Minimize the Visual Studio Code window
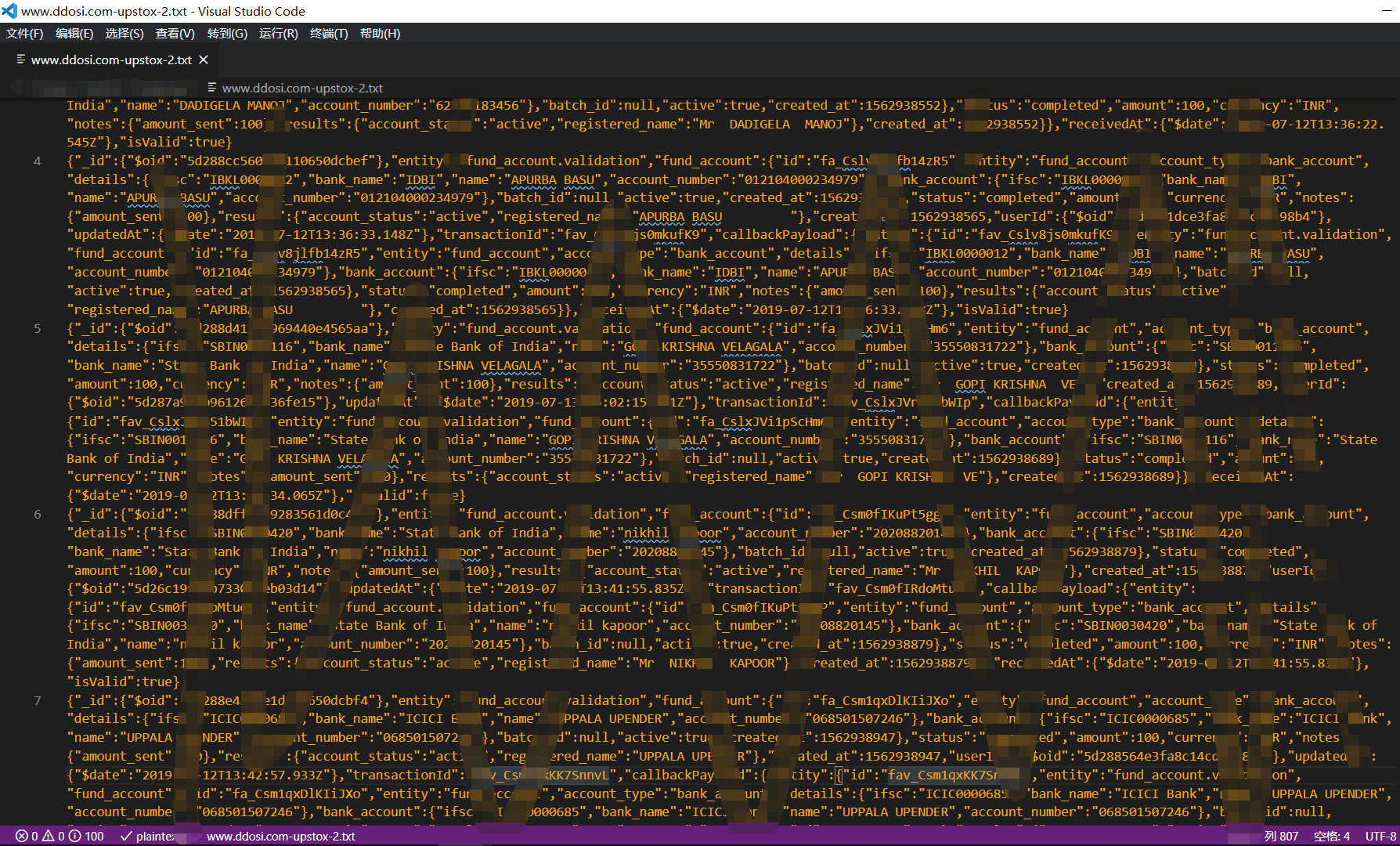The image size is (1400, 846). click(x=1387, y=11)
